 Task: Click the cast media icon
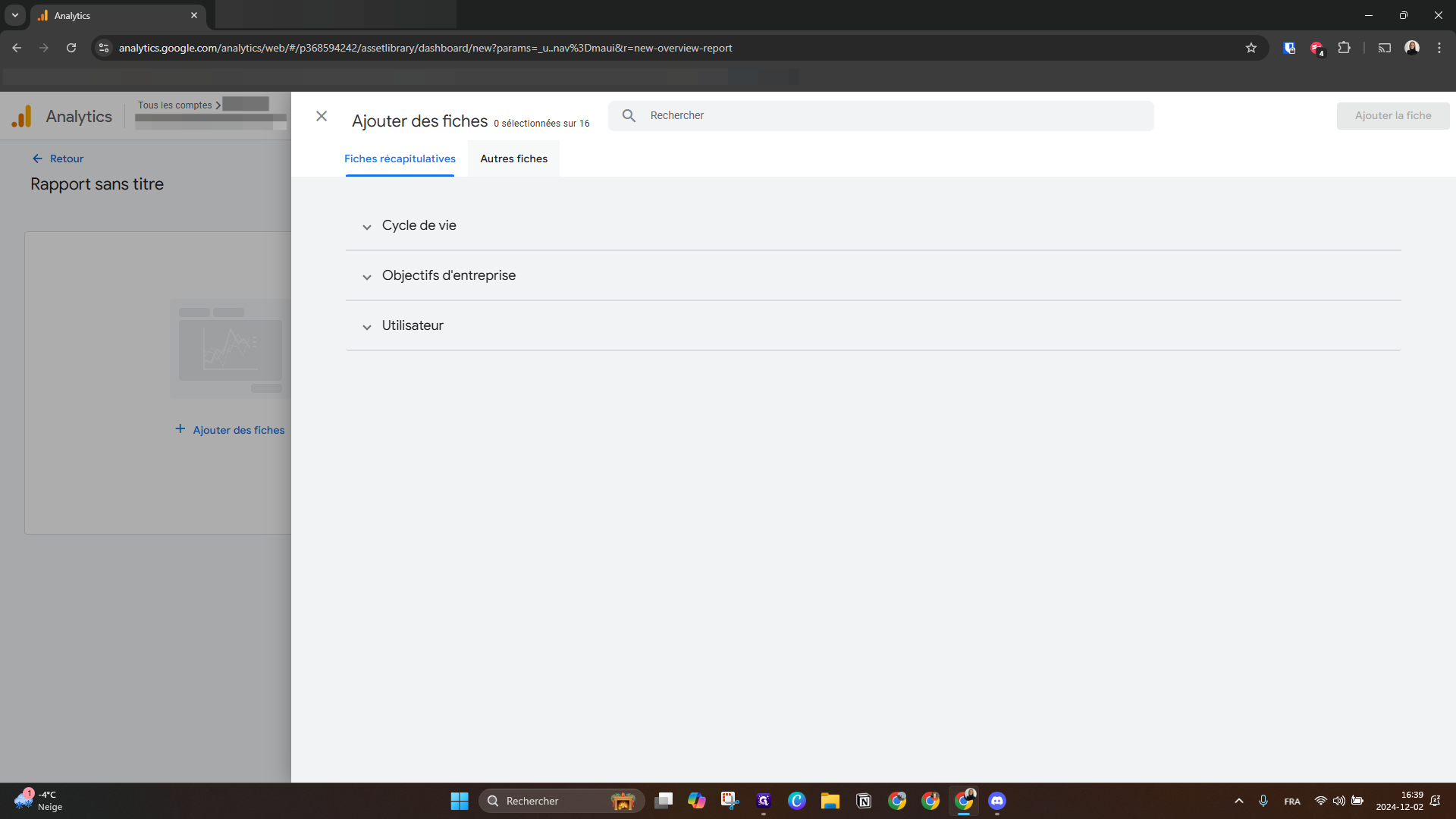pos(1385,48)
